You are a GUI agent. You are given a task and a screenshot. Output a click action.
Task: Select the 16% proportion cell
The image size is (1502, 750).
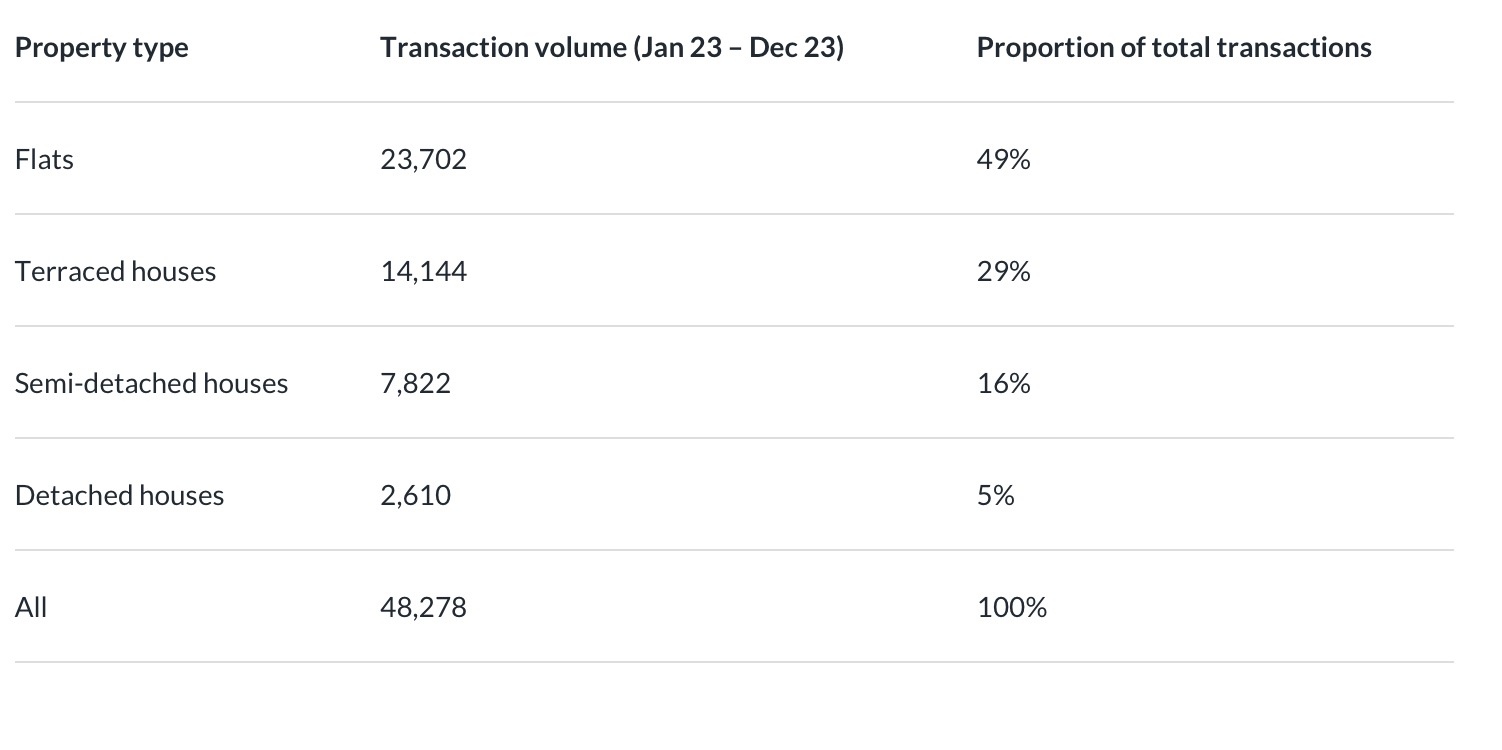(1003, 383)
